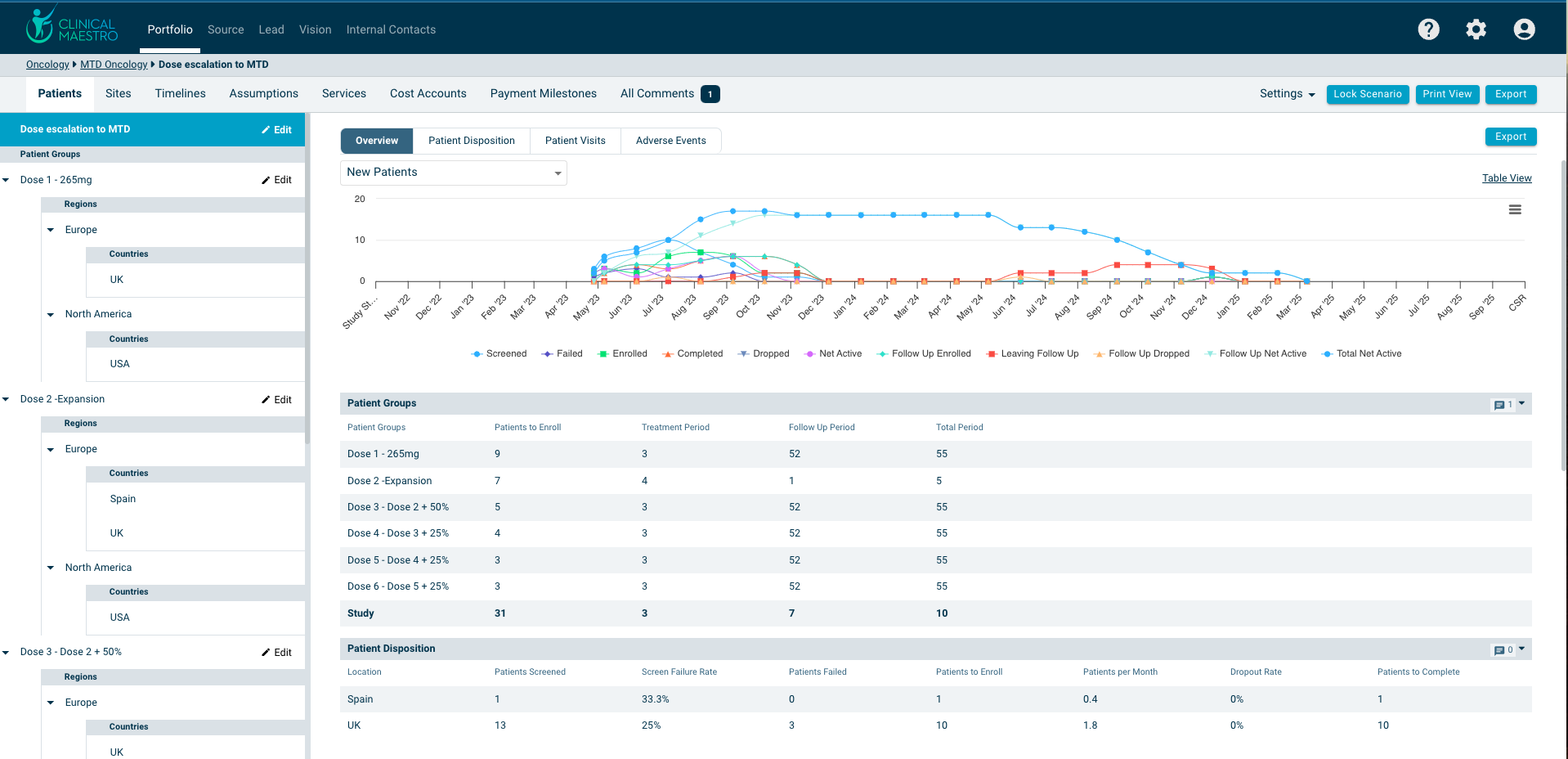
Task: Open the settings gear icon
Action: coord(1476,29)
